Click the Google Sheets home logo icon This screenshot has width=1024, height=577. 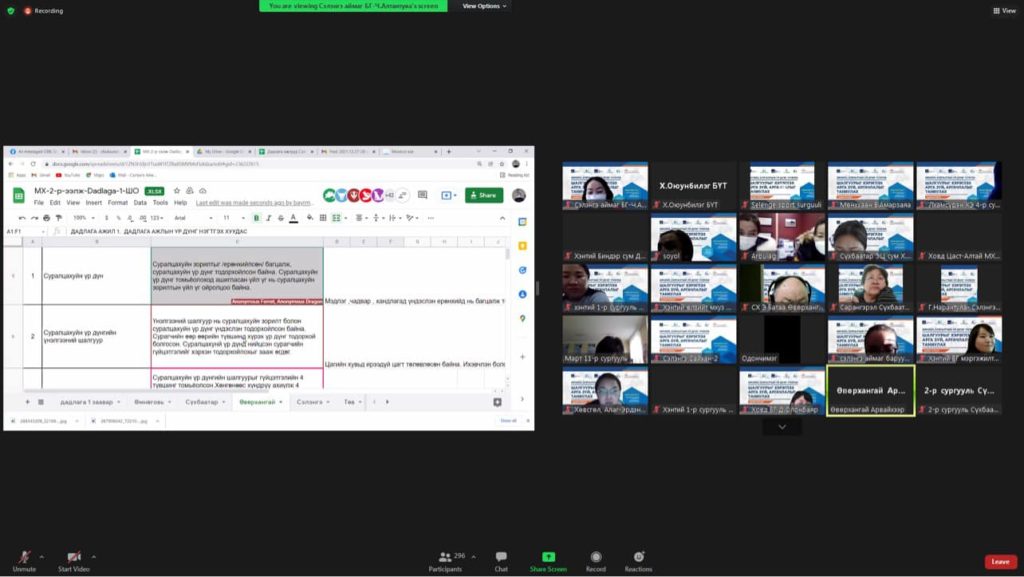pyautogui.click(x=18, y=195)
